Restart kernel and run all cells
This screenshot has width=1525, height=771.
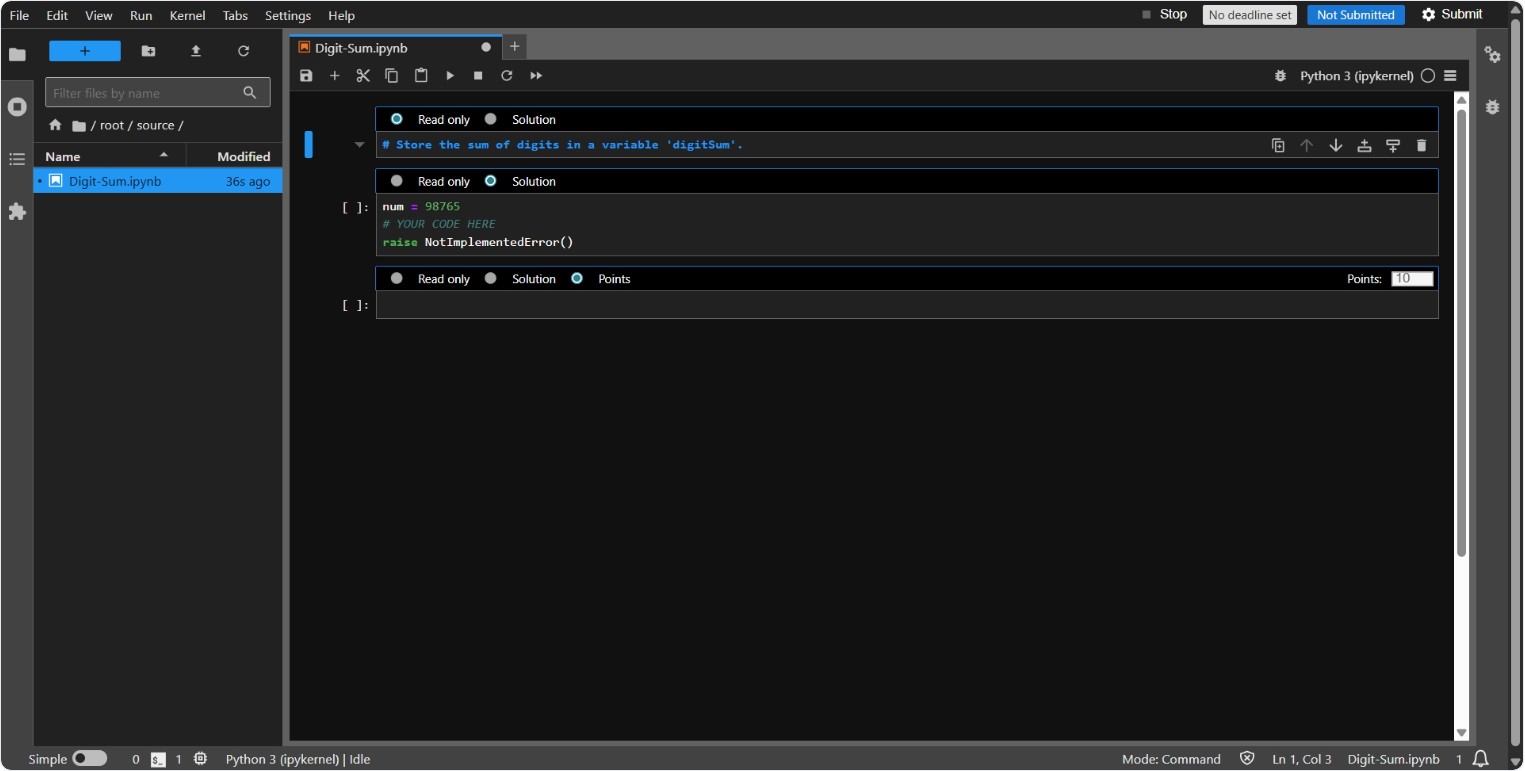[536, 76]
